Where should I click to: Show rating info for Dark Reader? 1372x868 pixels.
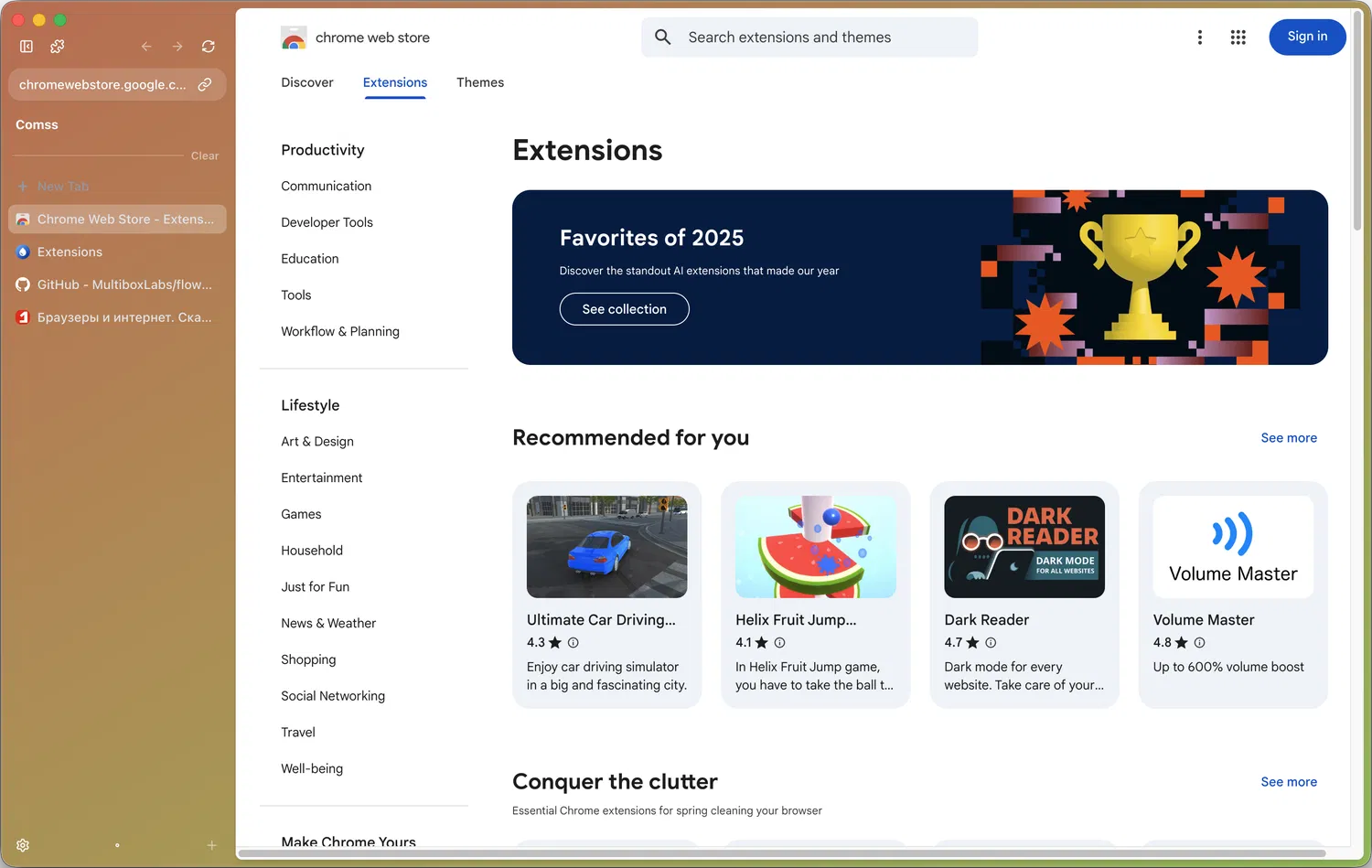pyautogui.click(x=991, y=643)
